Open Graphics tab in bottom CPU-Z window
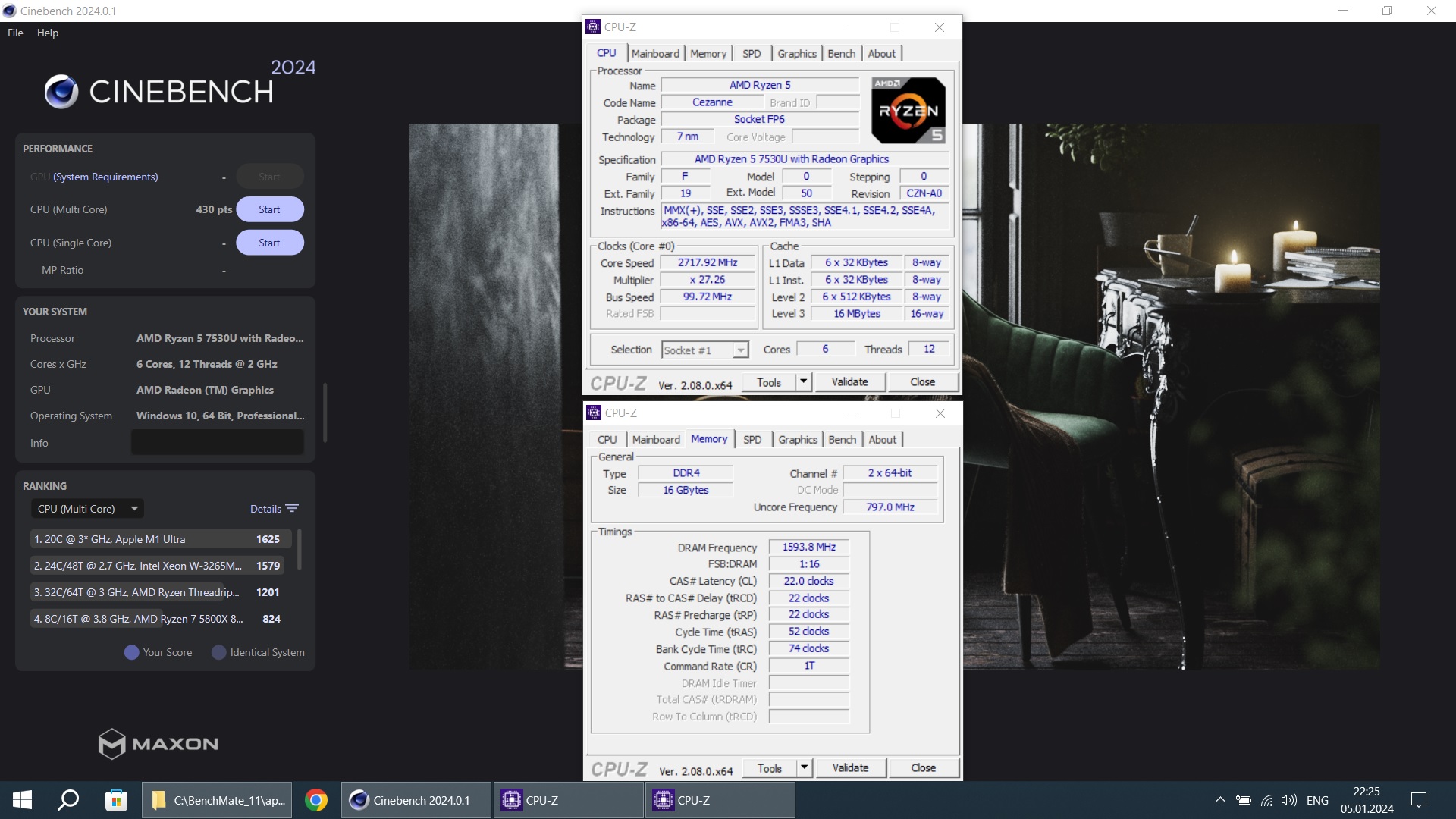The width and height of the screenshot is (1456, 819). (798, 439)
